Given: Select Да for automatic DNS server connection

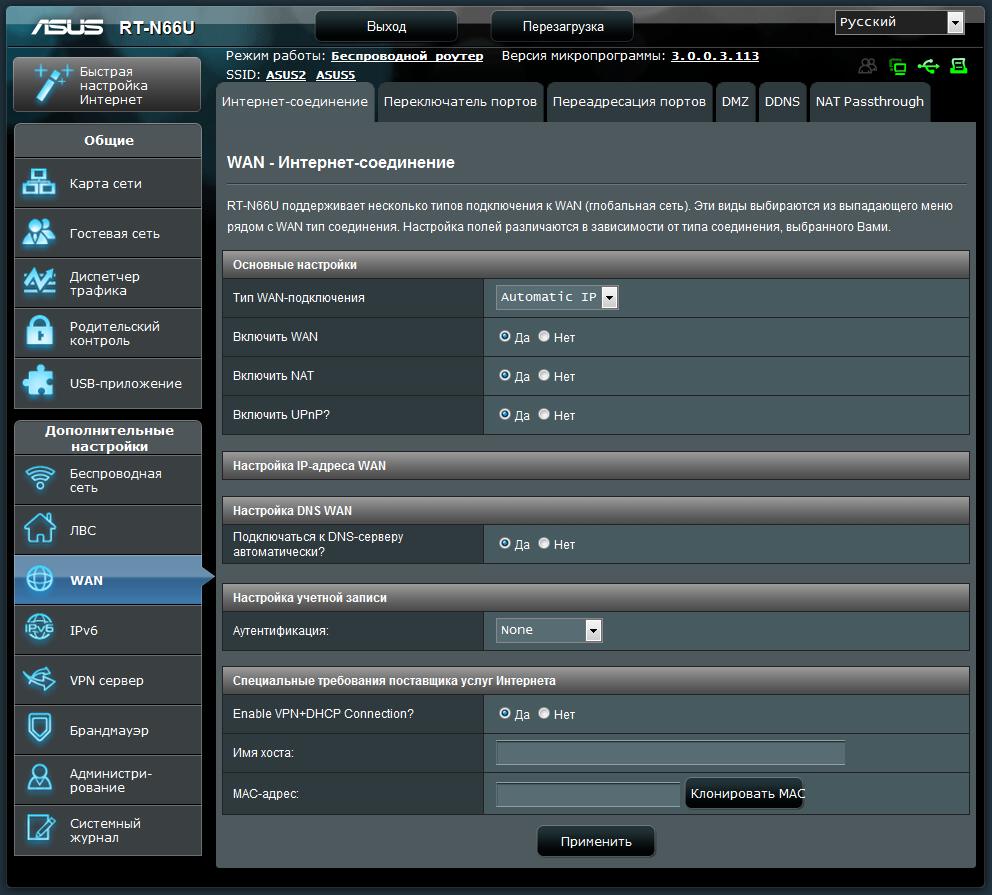Looking at the screenshot, I should pyautogui.click(x=504, y=543).
